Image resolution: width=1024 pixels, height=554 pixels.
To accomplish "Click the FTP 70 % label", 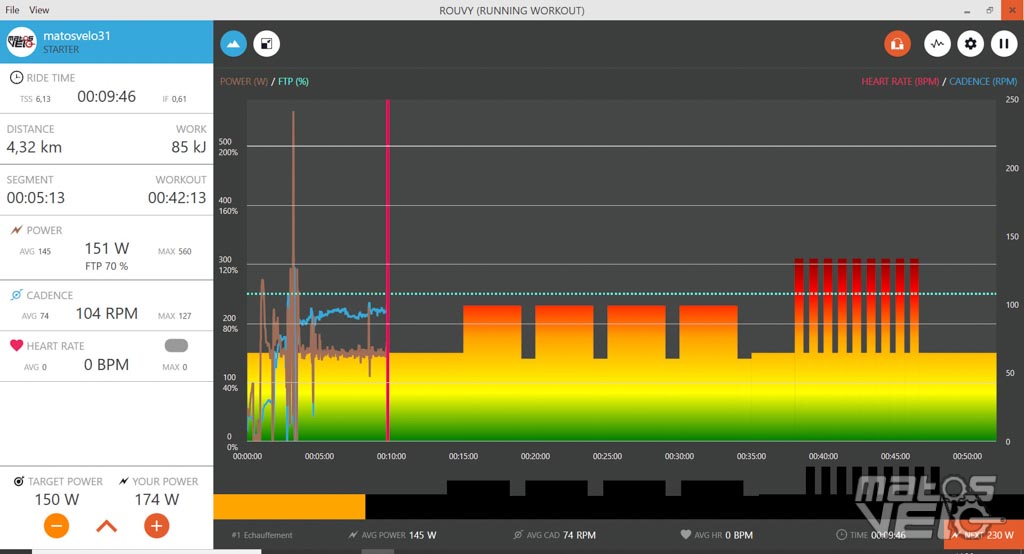I will 106,267.
